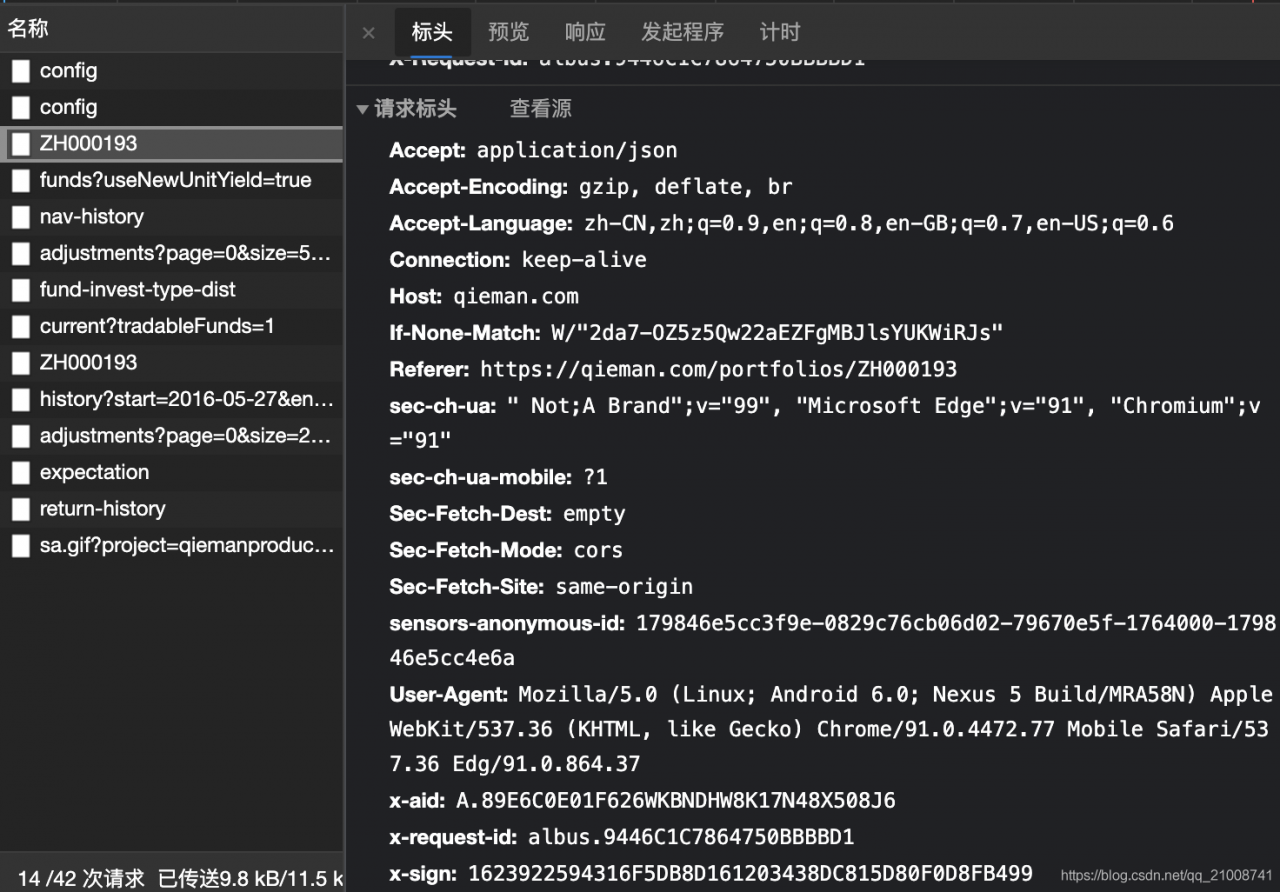Screen dimensions: 1280x892
Task: Click file icon beside funds?useNewUnitYield=true
Action: [21, 181]
